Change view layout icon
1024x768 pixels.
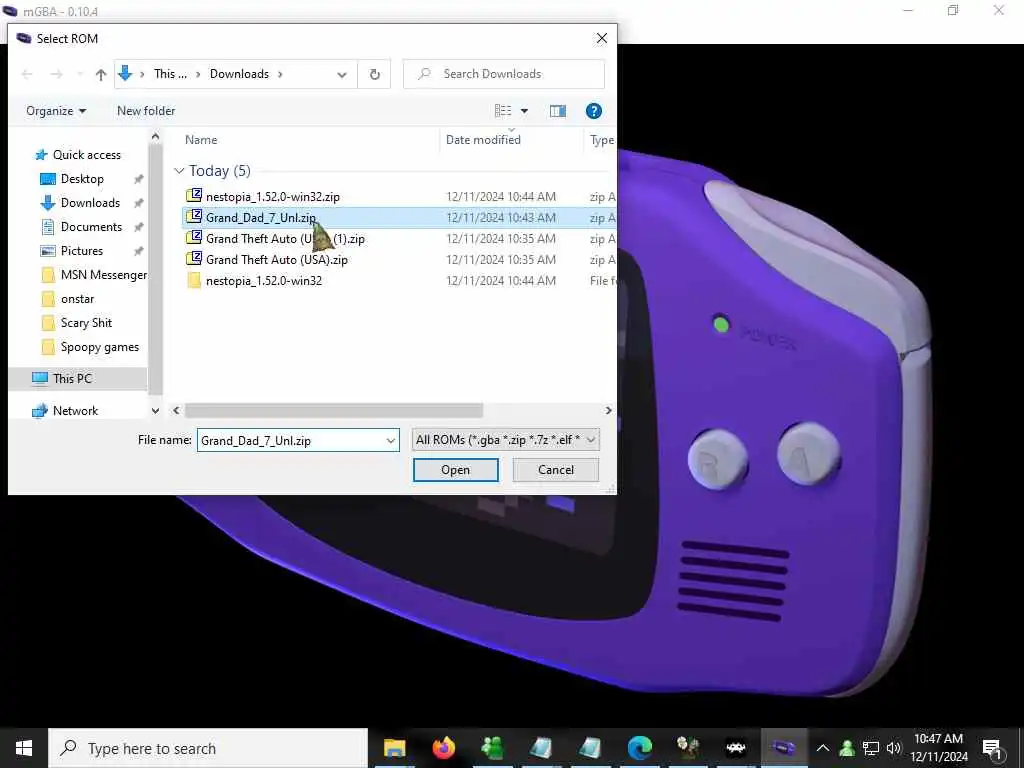coord(503,111)
